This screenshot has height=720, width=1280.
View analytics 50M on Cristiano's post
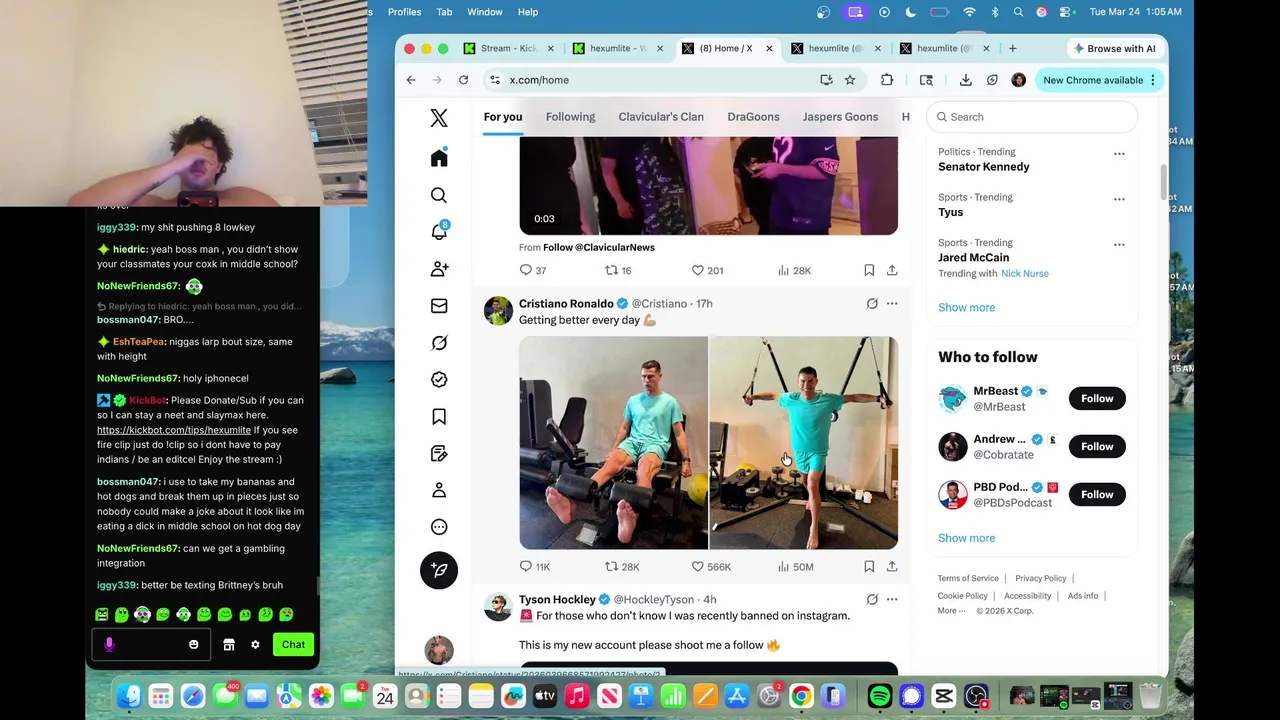pos(796,566)
